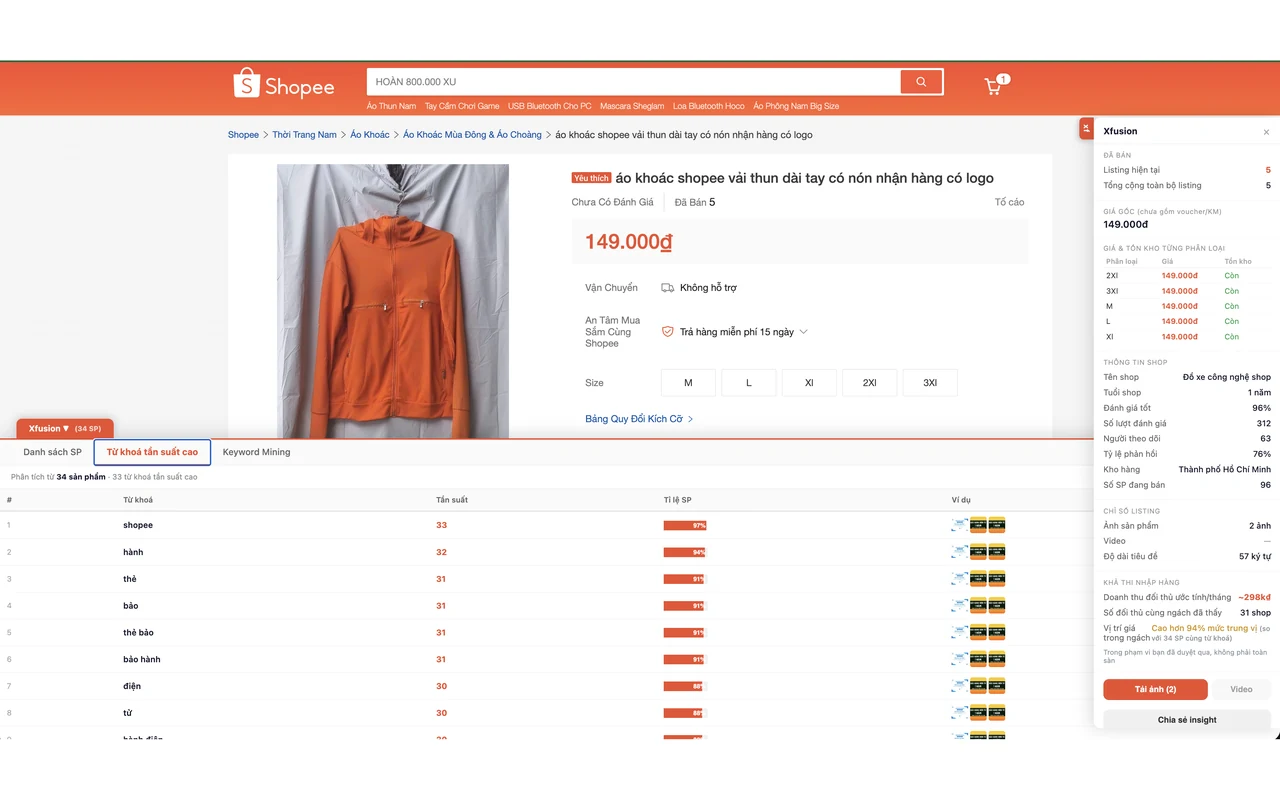The image size is (1280, 800).
Task: Open the Loa Bluetooth Hoco suggestion
Action: [709, 106]
